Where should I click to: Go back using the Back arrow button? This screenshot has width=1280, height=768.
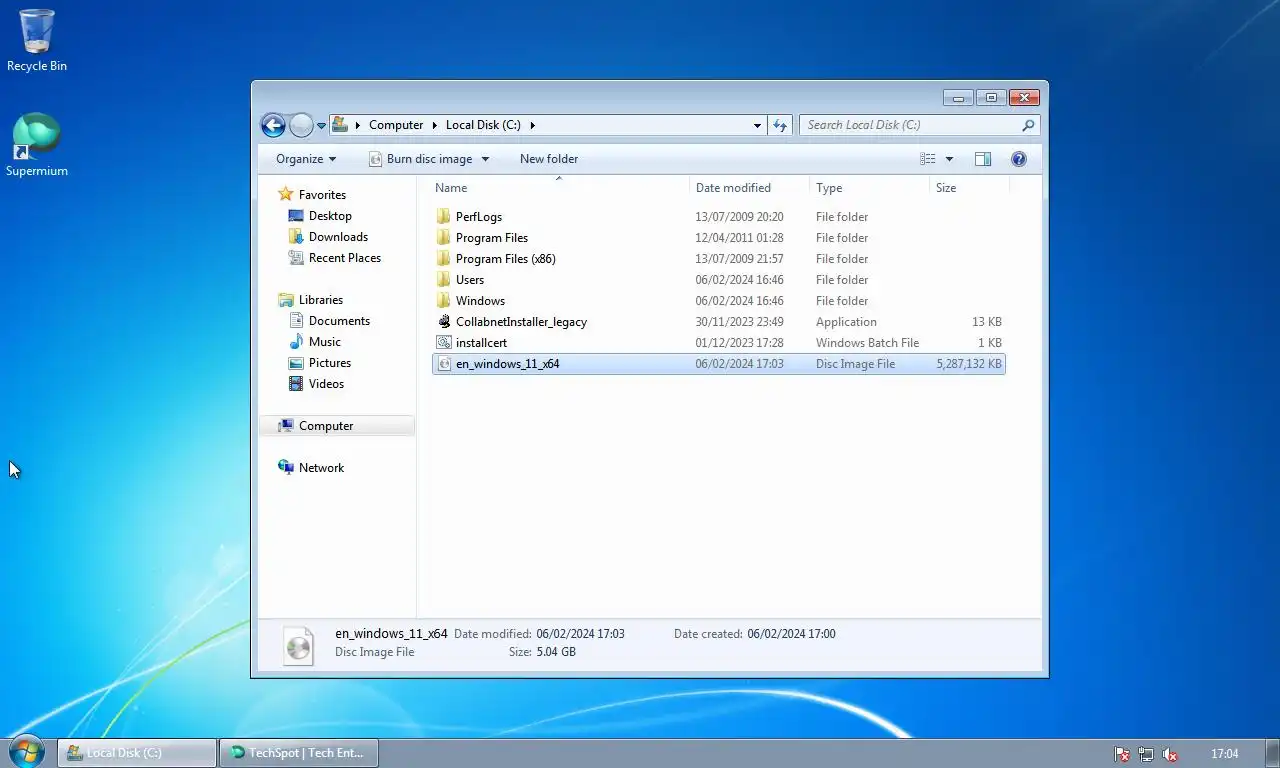click(x=273, y=125)
